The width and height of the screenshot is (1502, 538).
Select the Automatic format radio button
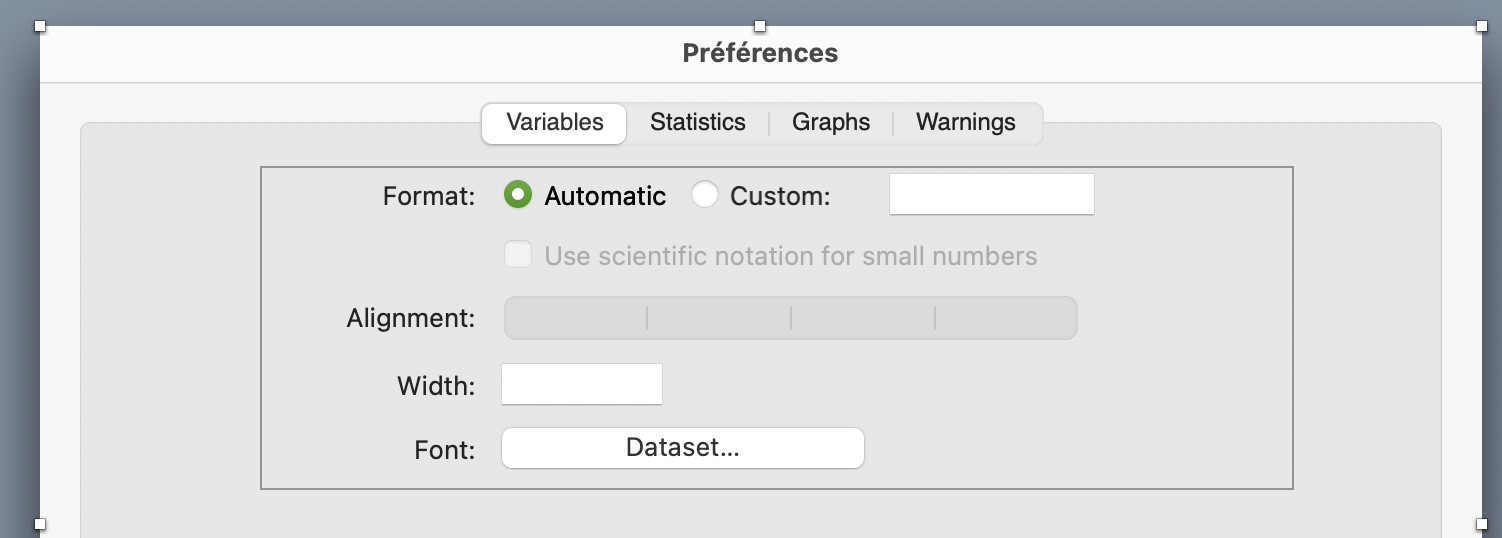(x=518, y=195)
